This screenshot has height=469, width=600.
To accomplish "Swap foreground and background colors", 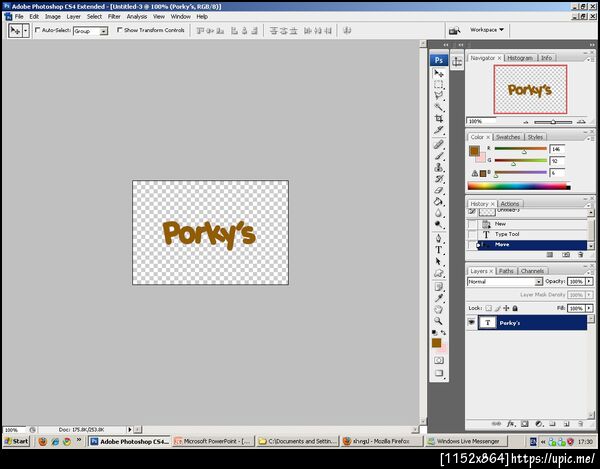I will [443, 332].
